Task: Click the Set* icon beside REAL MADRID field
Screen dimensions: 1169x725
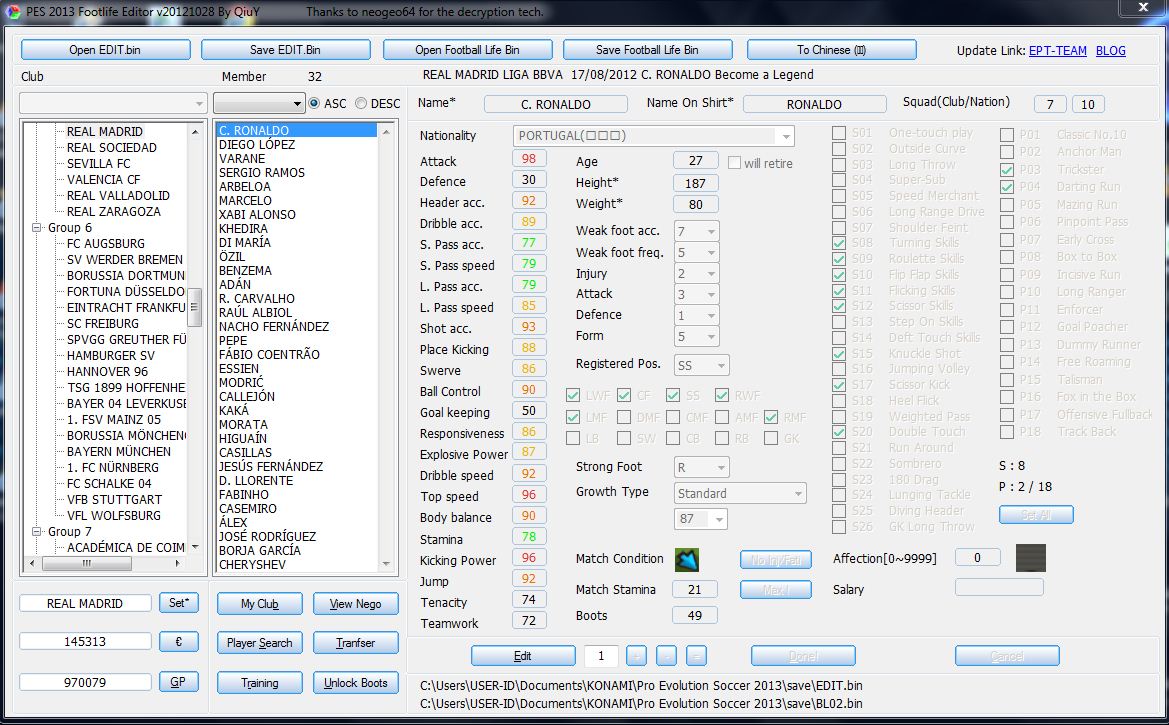Action: [x=178, y=603]
